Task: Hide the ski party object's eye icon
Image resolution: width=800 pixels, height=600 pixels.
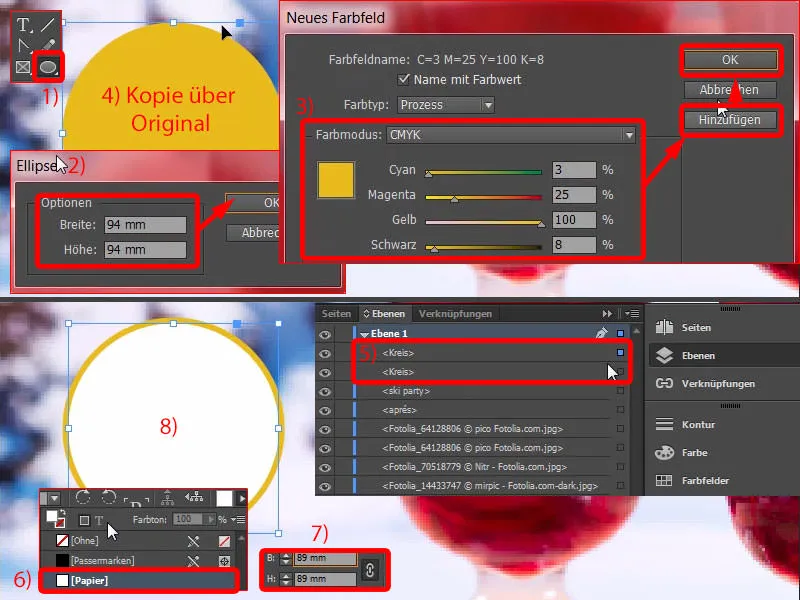Action: (x=325, y=392)
